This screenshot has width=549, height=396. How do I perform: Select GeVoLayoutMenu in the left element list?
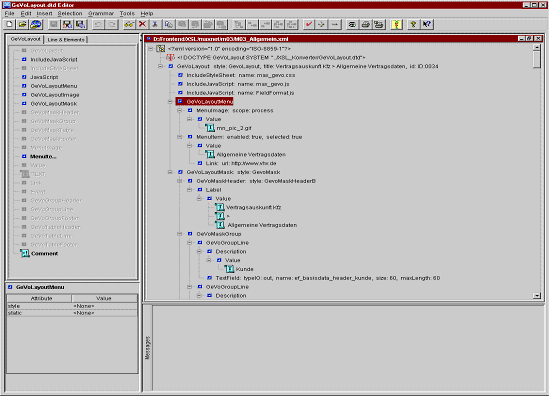(54, 86)
